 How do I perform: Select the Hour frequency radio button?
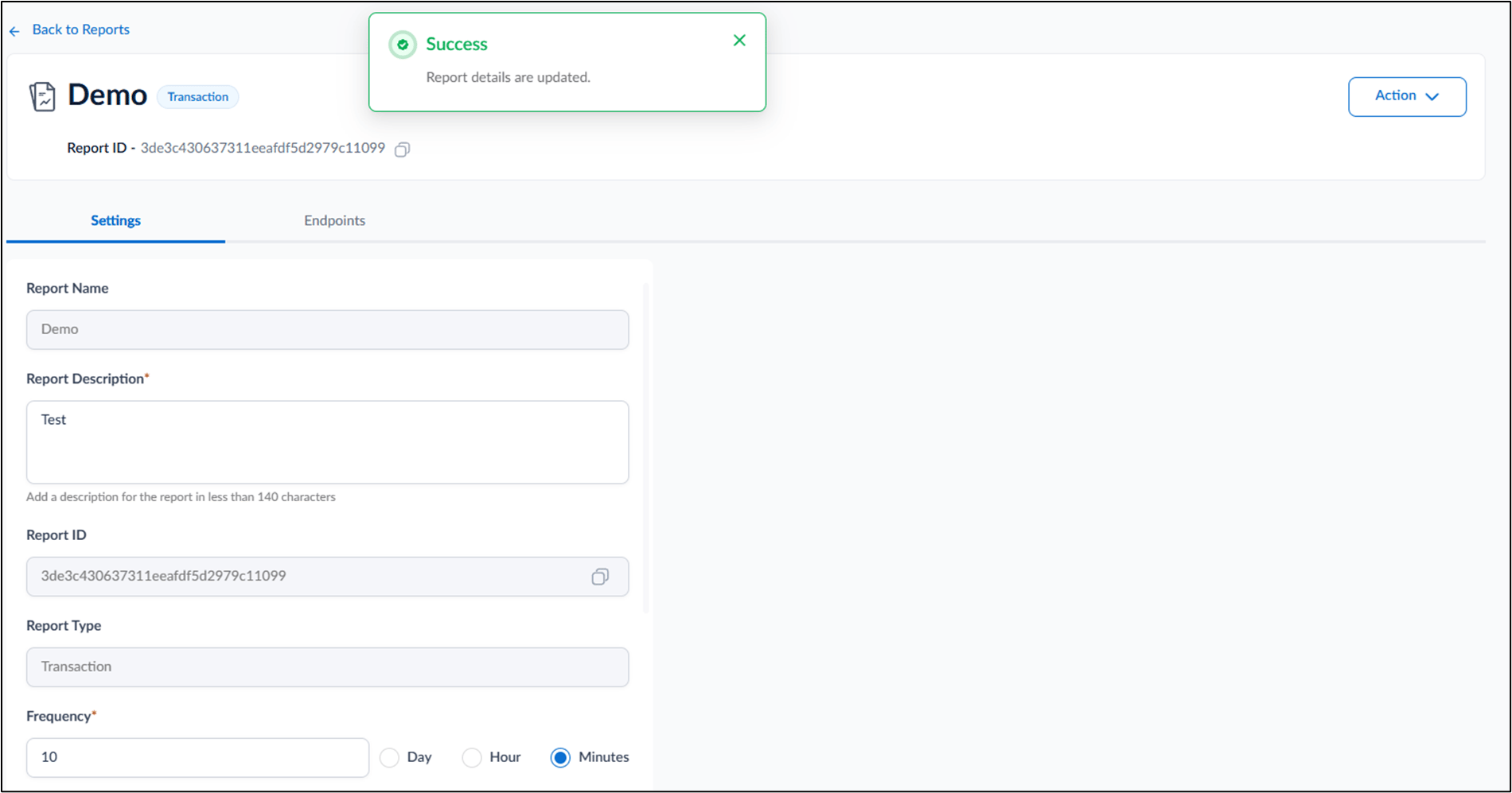472,758
